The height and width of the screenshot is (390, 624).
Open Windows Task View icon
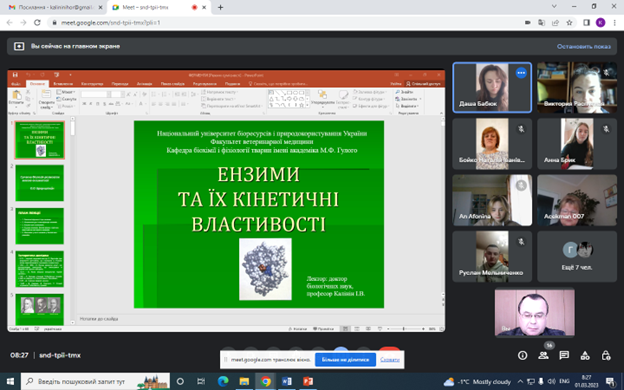(x=201, y=381)
